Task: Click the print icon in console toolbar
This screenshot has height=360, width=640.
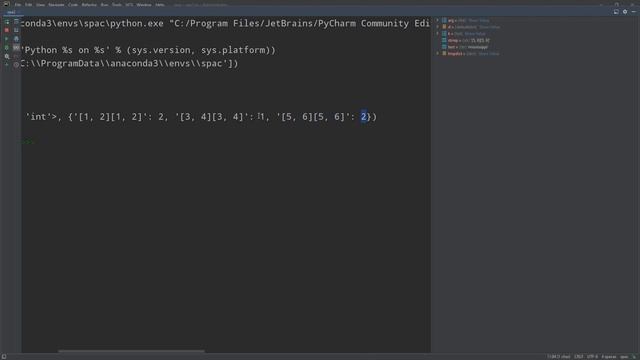Action: (16, 39)
